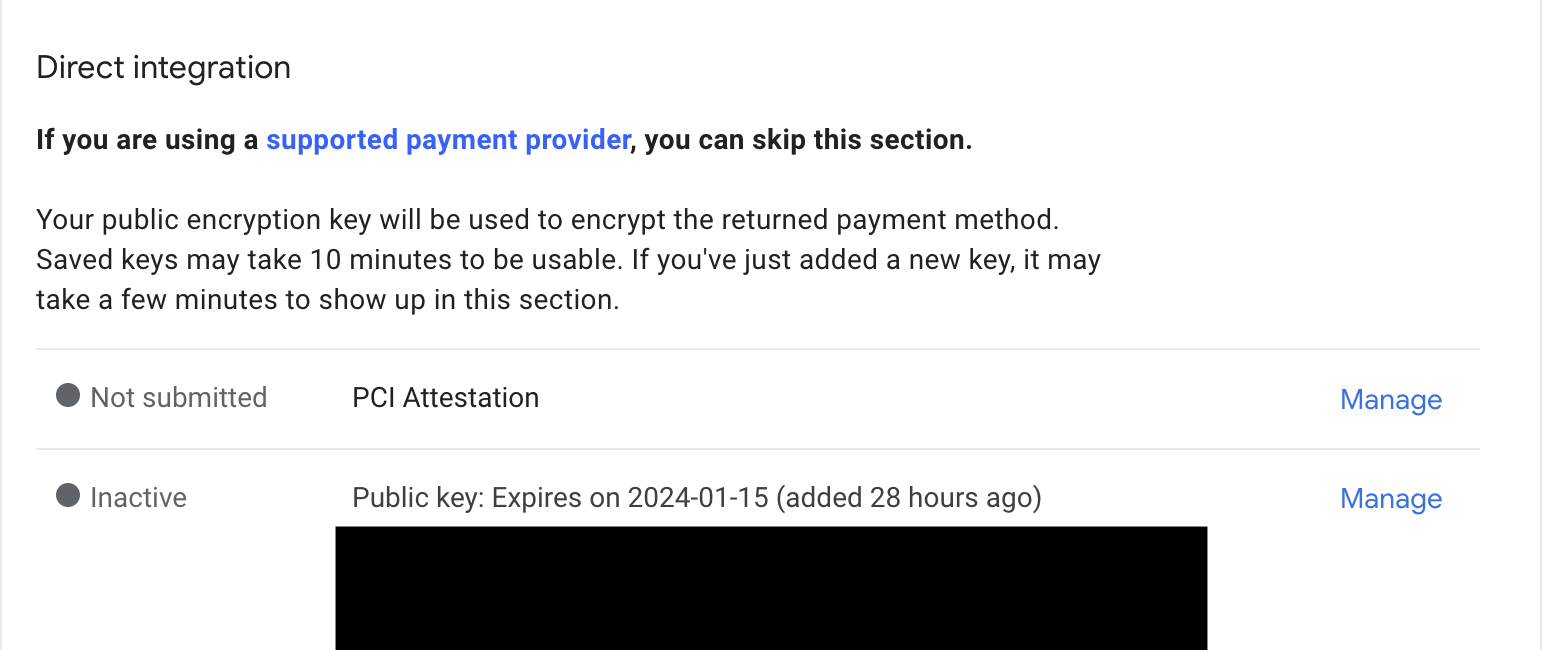This screenshot has width=1544, height=650.
Task: Open the supported payment provider link
Action: click(x=447, y=139)
